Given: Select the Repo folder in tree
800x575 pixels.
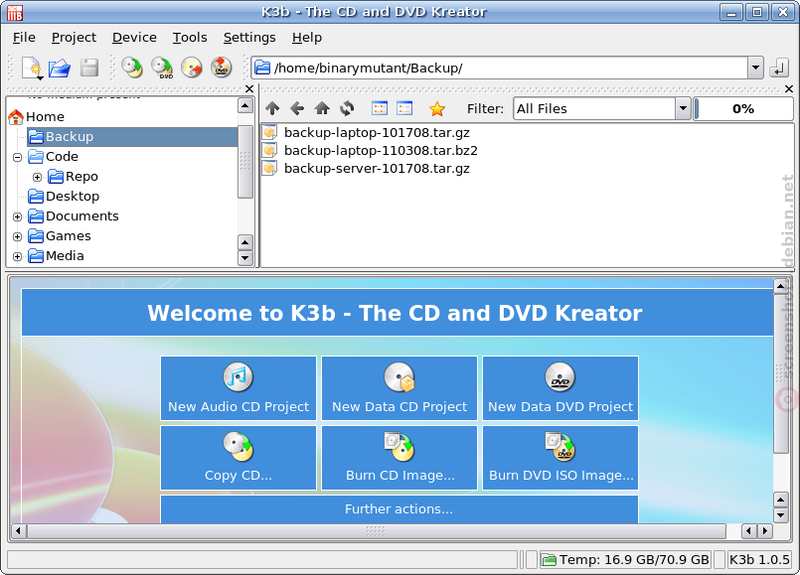Looking at the screenshot, I should click(73, 177).
